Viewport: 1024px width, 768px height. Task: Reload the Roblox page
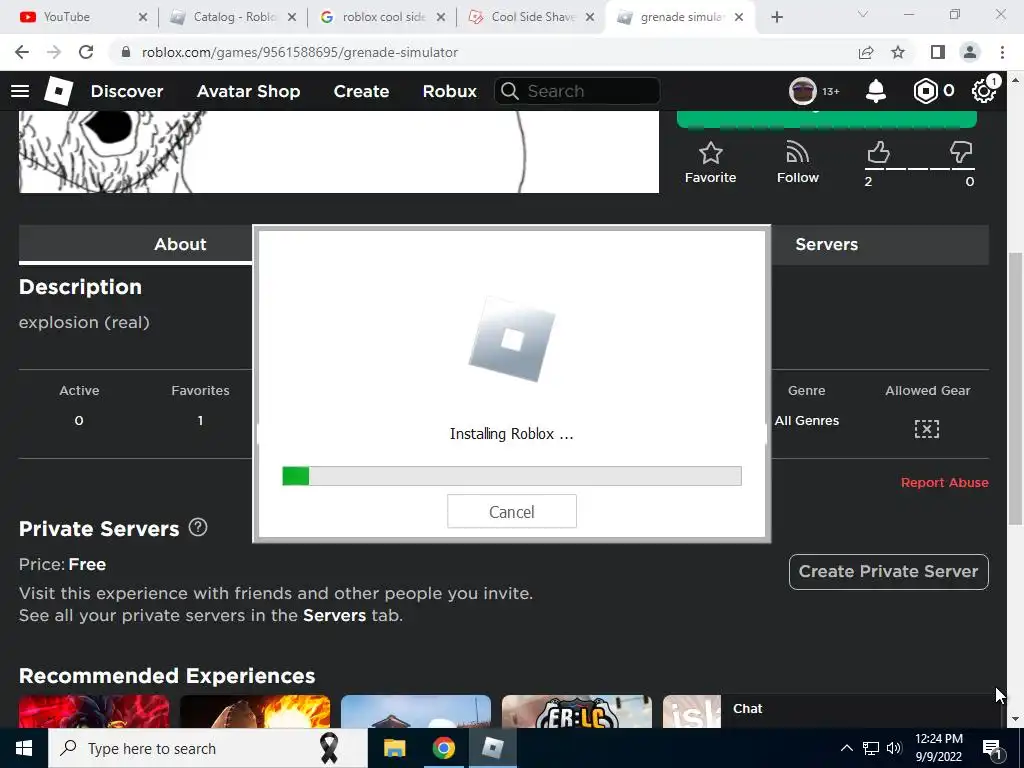point(86,52)
